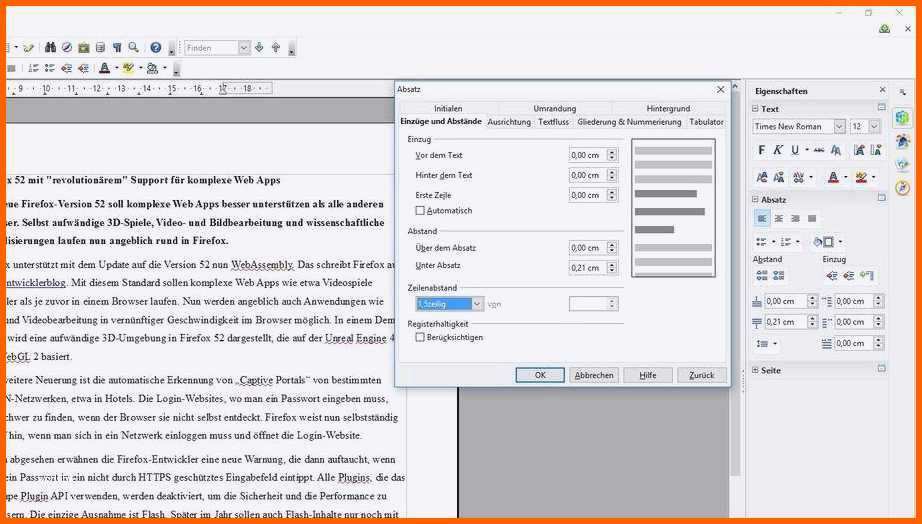Image resolution: width=922 pixels, height=524 pixels.
Task: Apply highlighting color in formatting toolbar
Action: 129,69
